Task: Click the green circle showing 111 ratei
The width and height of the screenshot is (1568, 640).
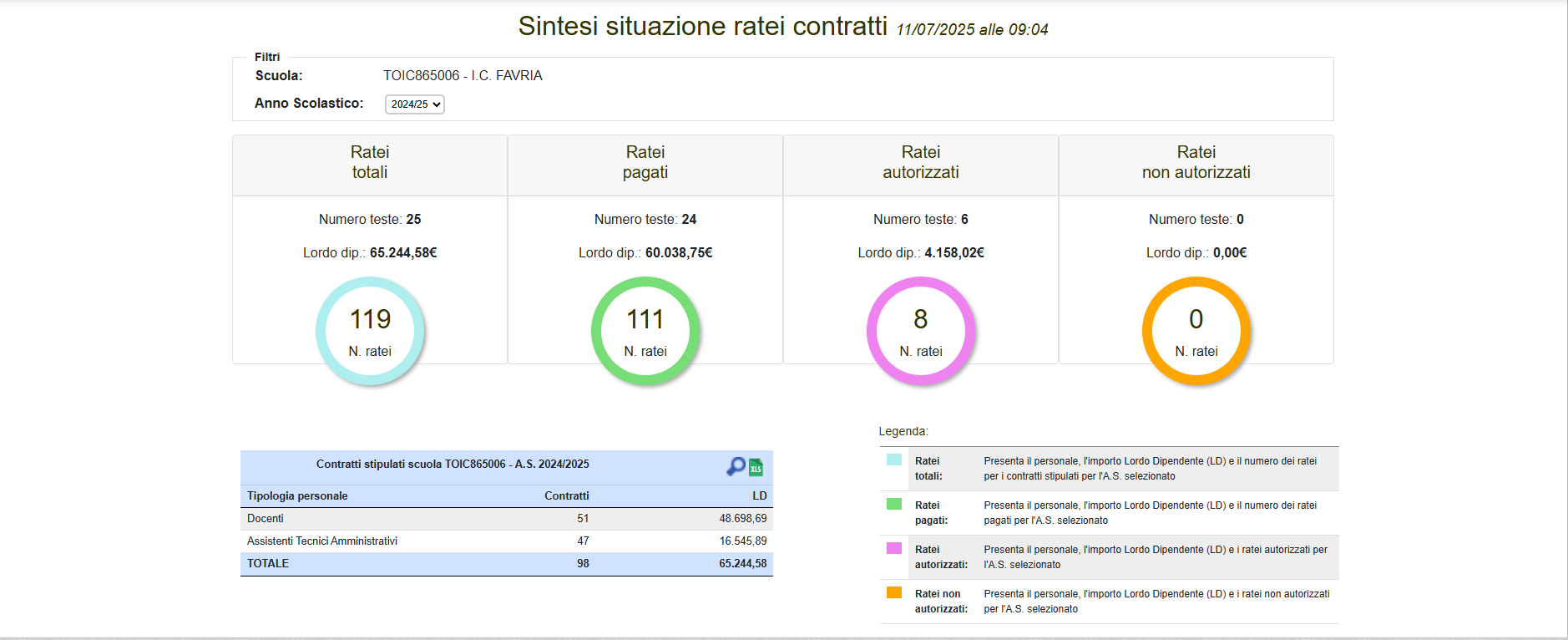Action: [x=645, y=331]
